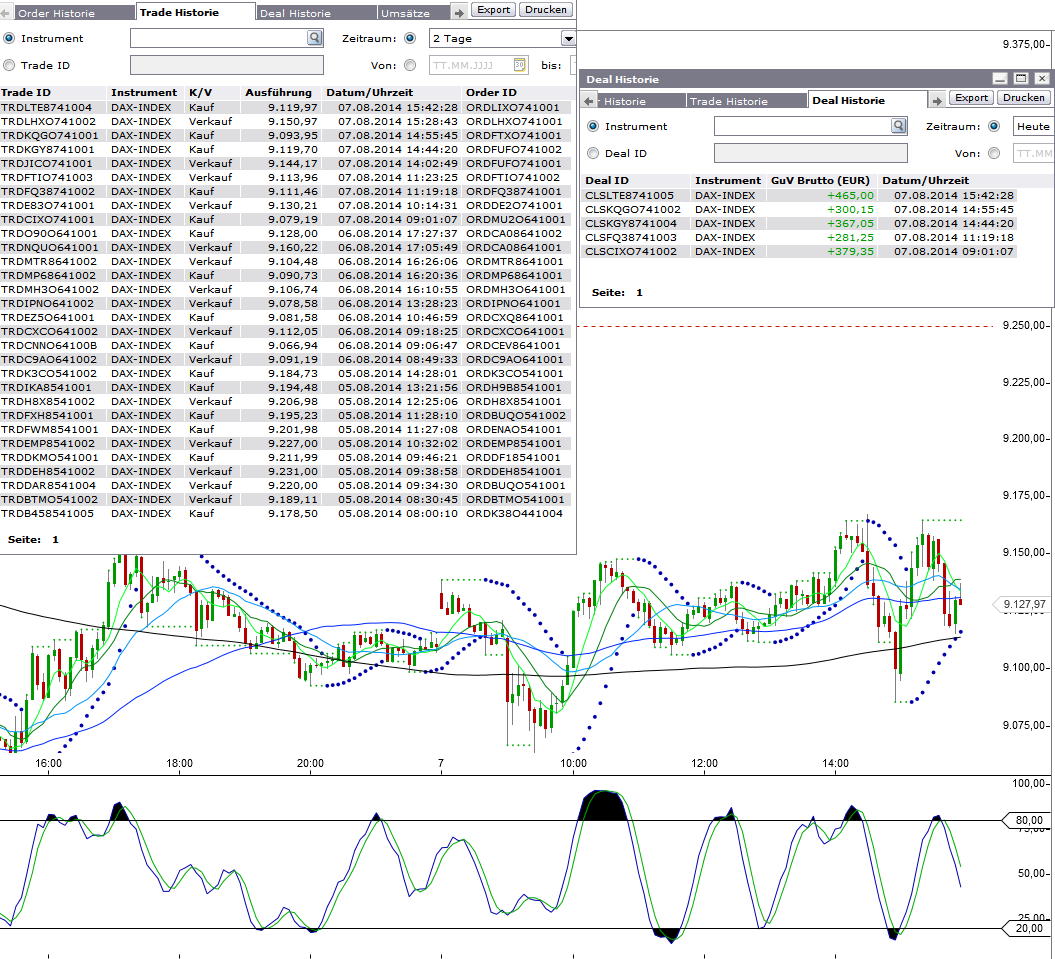Switch to Deal Historie tab in left panel
This screenshot has height=959, width=1055.
pyautogui.click(x=316, y=13)
